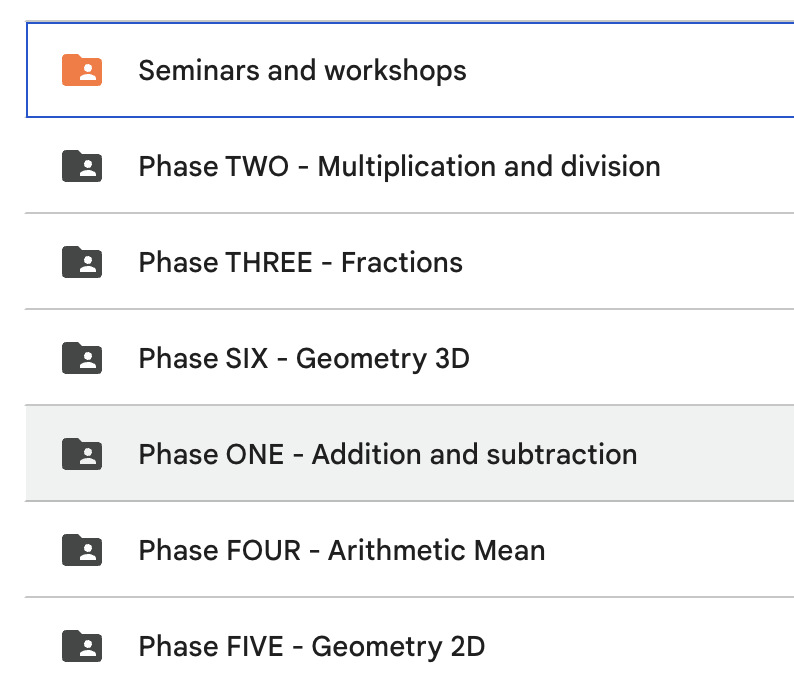
Task: Click the Phase SIX shared folder icon
Action: coord(82,358)
